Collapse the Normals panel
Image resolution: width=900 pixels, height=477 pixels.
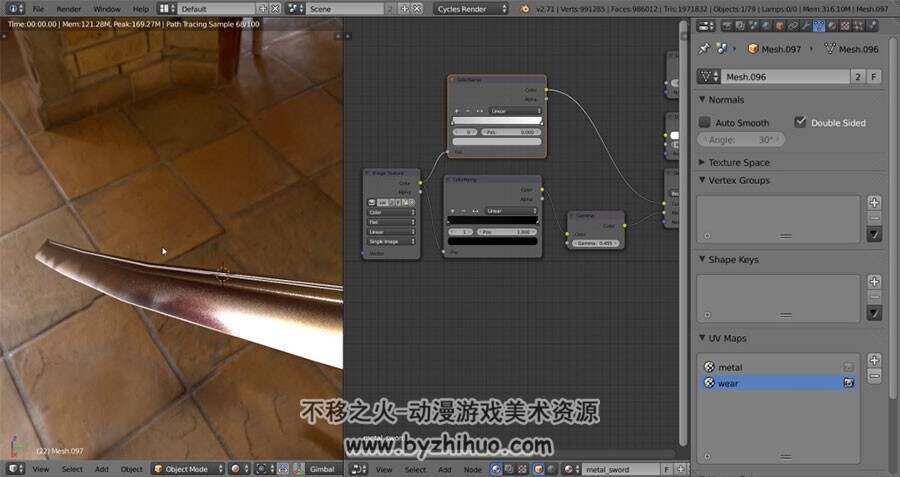tap(701, 99)
